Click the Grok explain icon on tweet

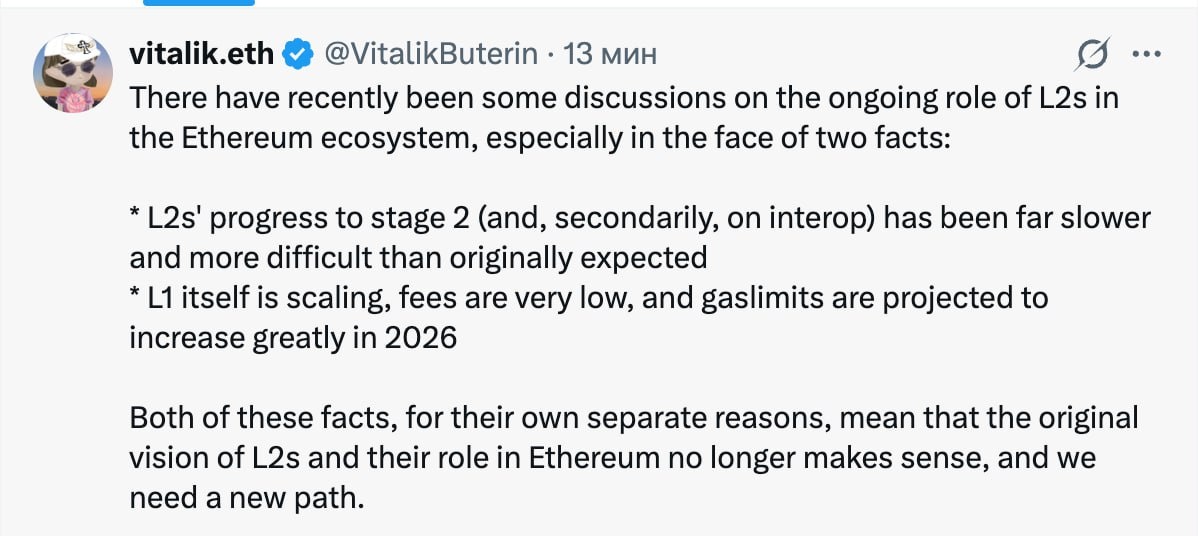click(x=1095, y=55)
